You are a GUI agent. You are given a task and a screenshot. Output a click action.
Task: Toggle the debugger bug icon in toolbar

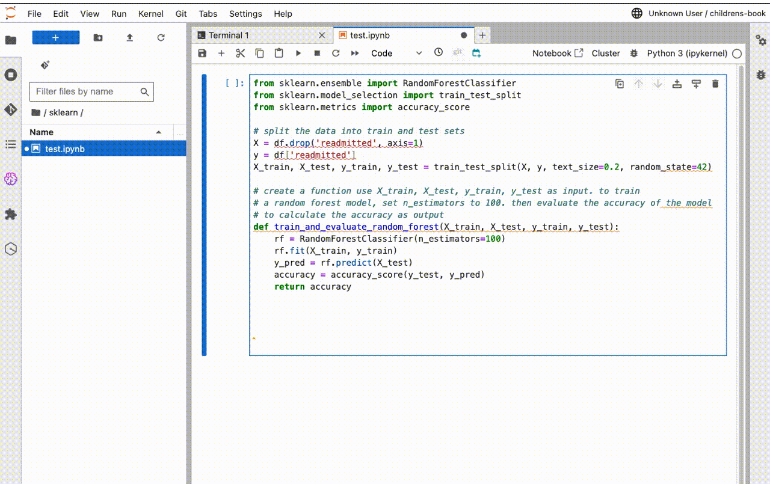(x=634, y=53)
